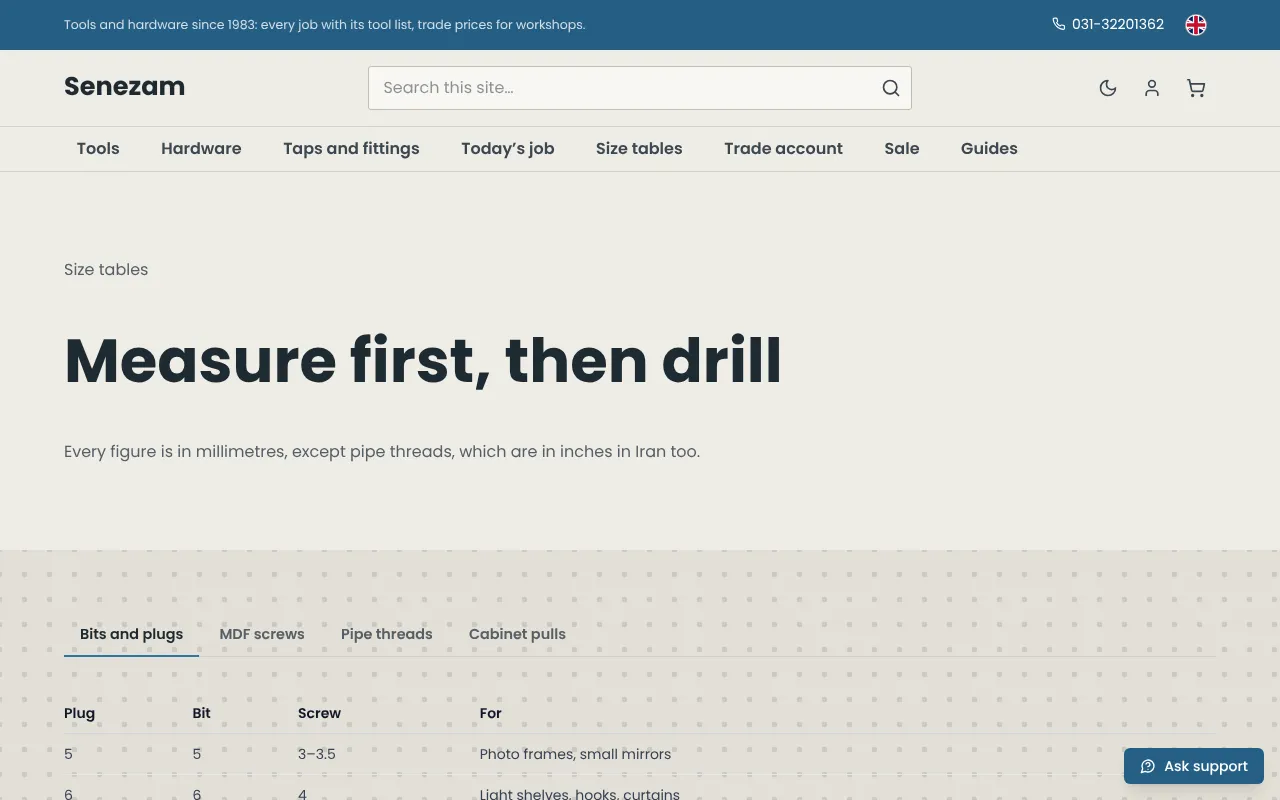Open the shopping cart icon
1280x800 pixels.
coord(1196,88)
